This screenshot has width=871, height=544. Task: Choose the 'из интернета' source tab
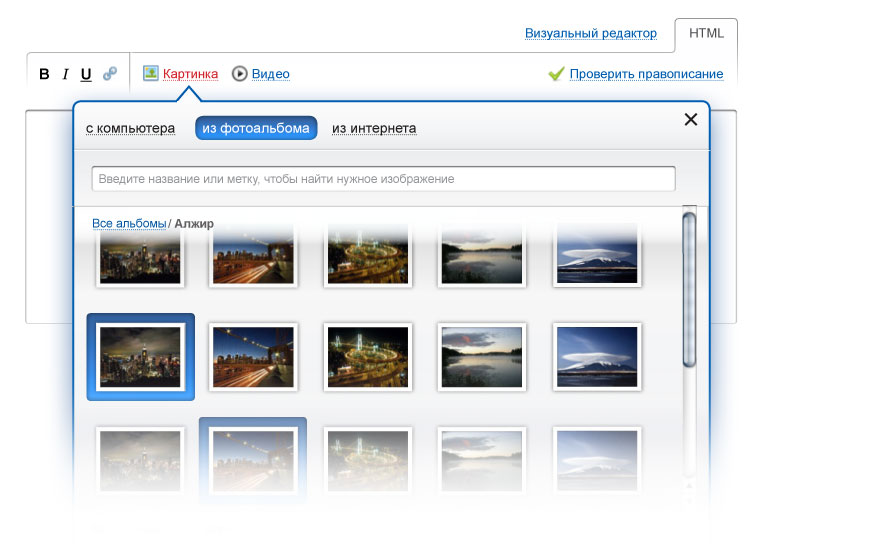[374, 129]
